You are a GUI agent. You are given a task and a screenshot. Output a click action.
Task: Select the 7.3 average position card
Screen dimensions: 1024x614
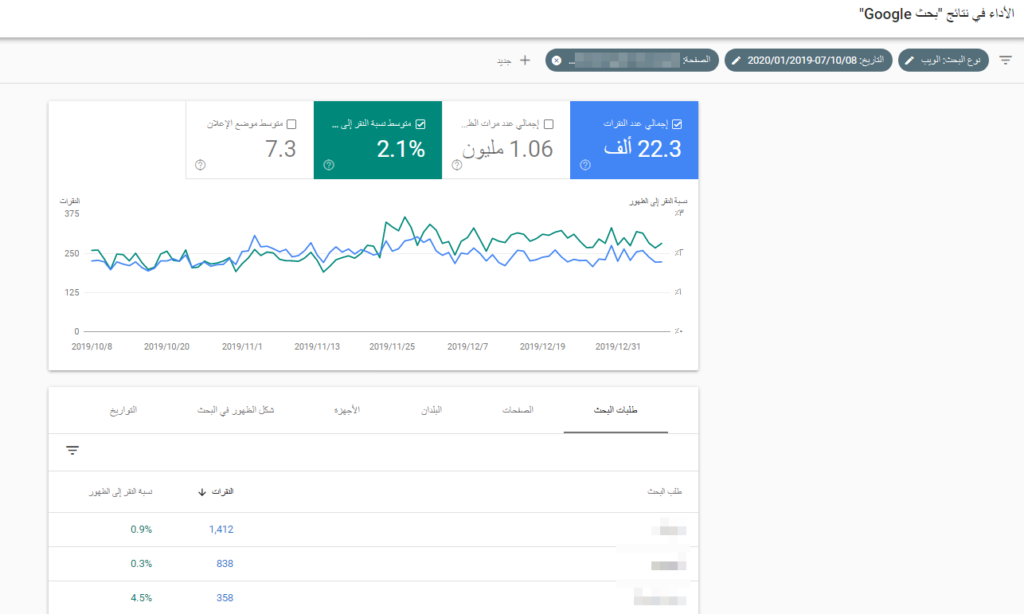(x=249, y=140)
